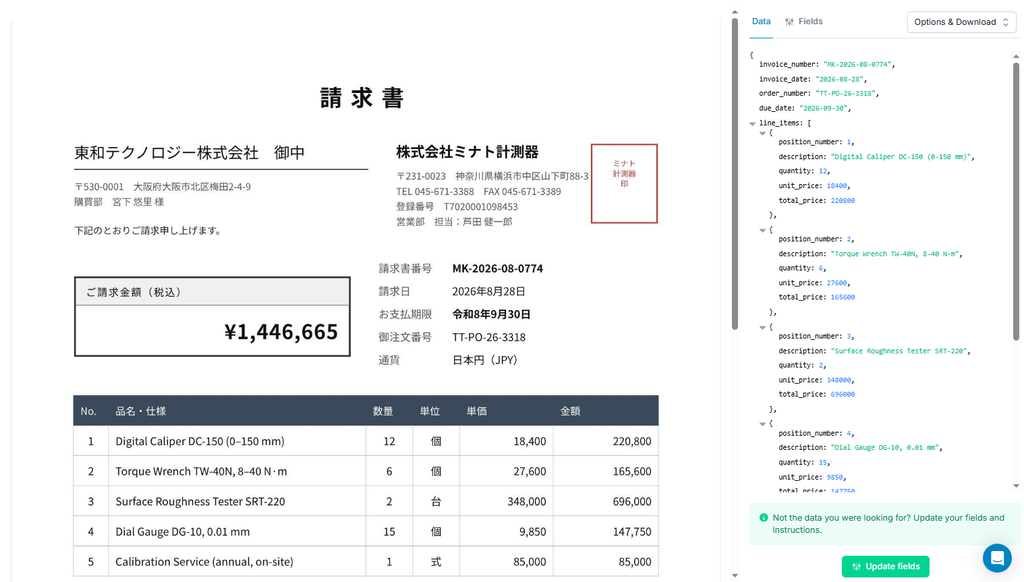This screenshot has height=582, width=1024.
Task: Click the JSON panel scrollbar thumb
Action: (1016, 201)
